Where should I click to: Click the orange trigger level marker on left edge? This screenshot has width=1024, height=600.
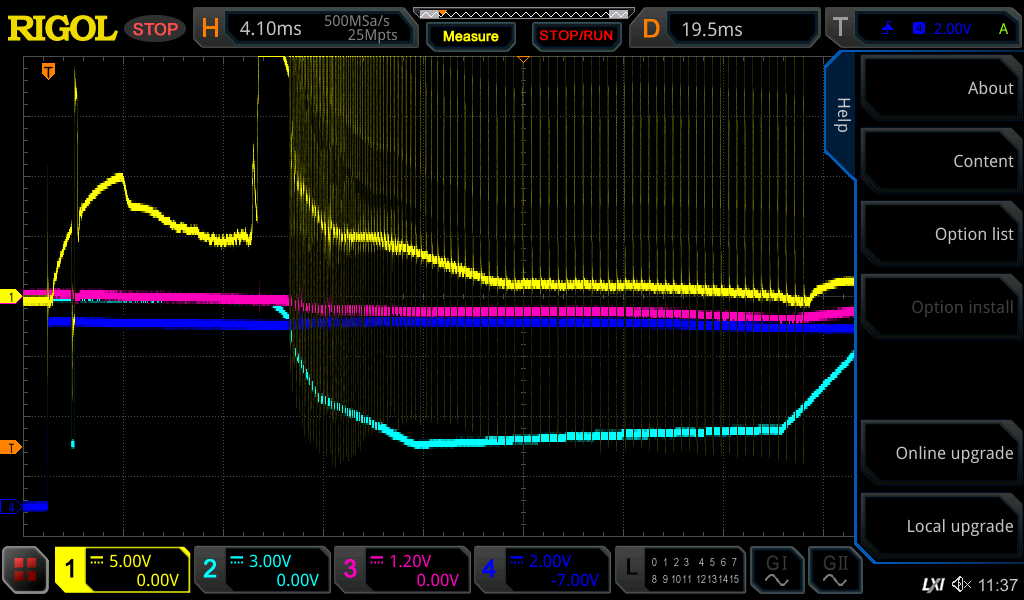click(11, 447)
